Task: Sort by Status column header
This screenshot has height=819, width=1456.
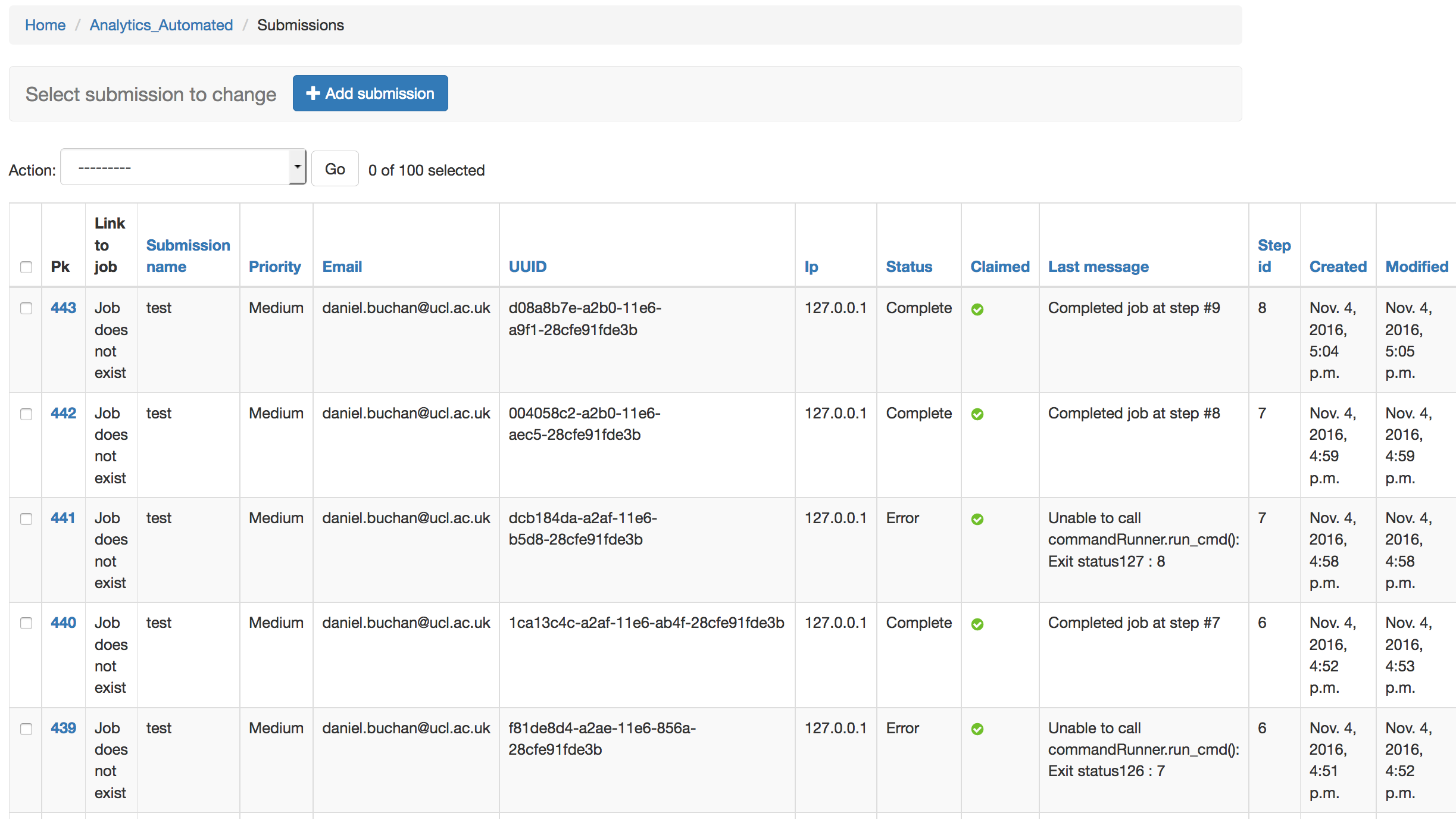Action: coord(909,267)
